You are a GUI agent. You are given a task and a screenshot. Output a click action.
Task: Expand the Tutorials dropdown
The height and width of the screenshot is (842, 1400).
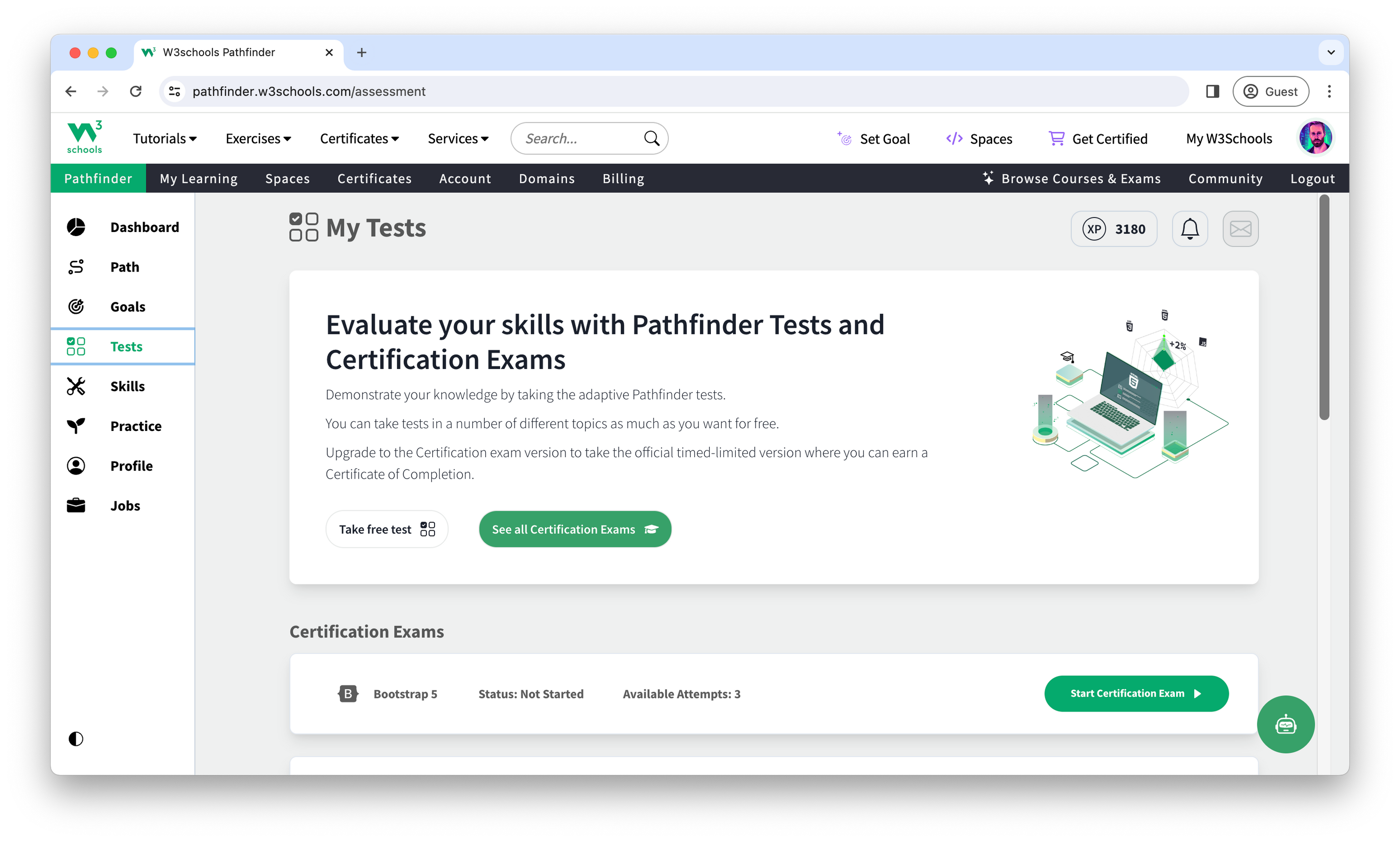(164, 138)
